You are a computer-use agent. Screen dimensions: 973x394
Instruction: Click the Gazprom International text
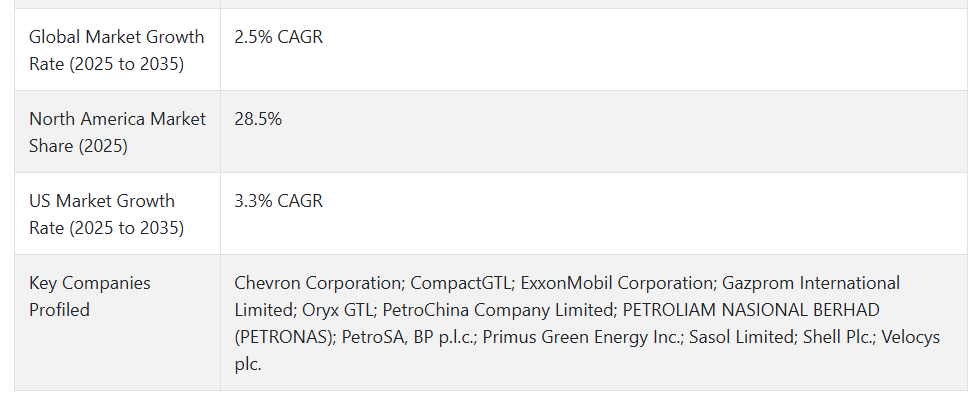pyautogui.click(x=811, y=283)
